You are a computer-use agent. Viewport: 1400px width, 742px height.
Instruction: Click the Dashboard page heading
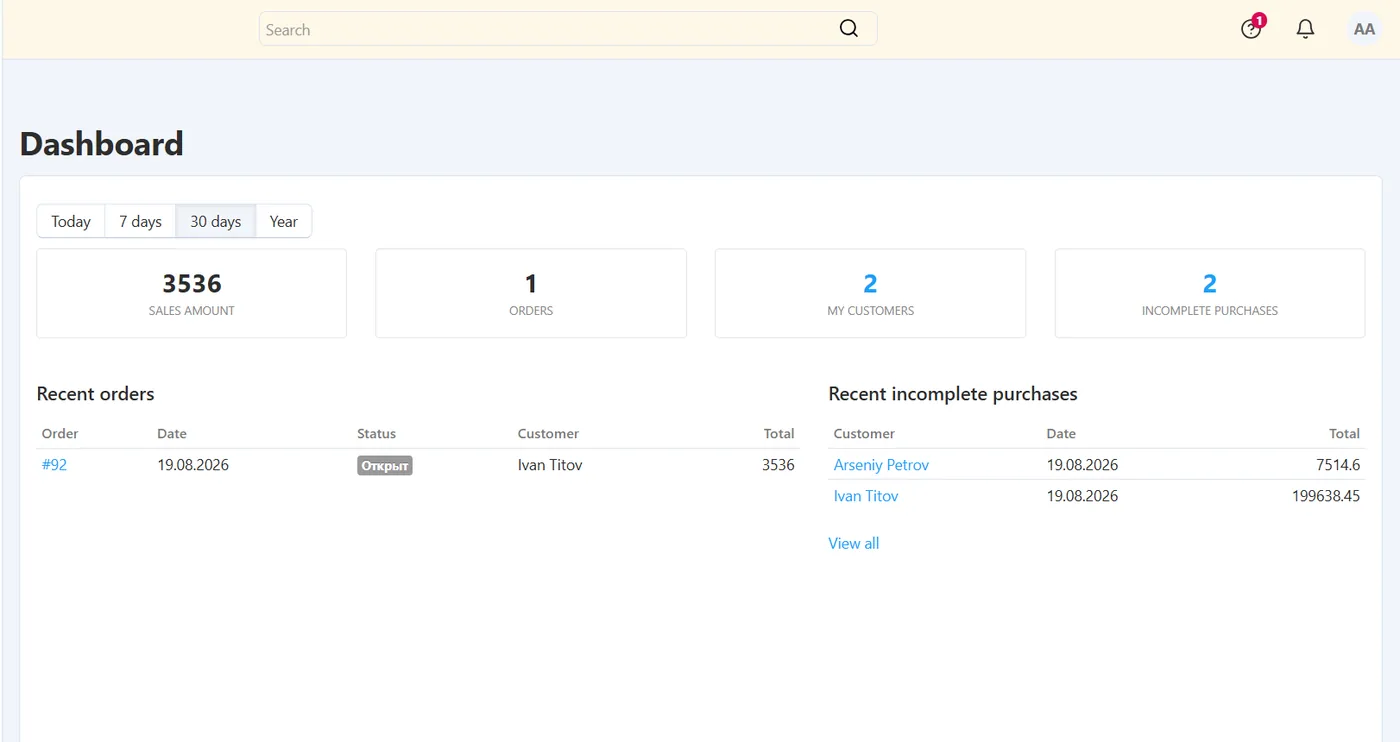(x=102, y=144)
